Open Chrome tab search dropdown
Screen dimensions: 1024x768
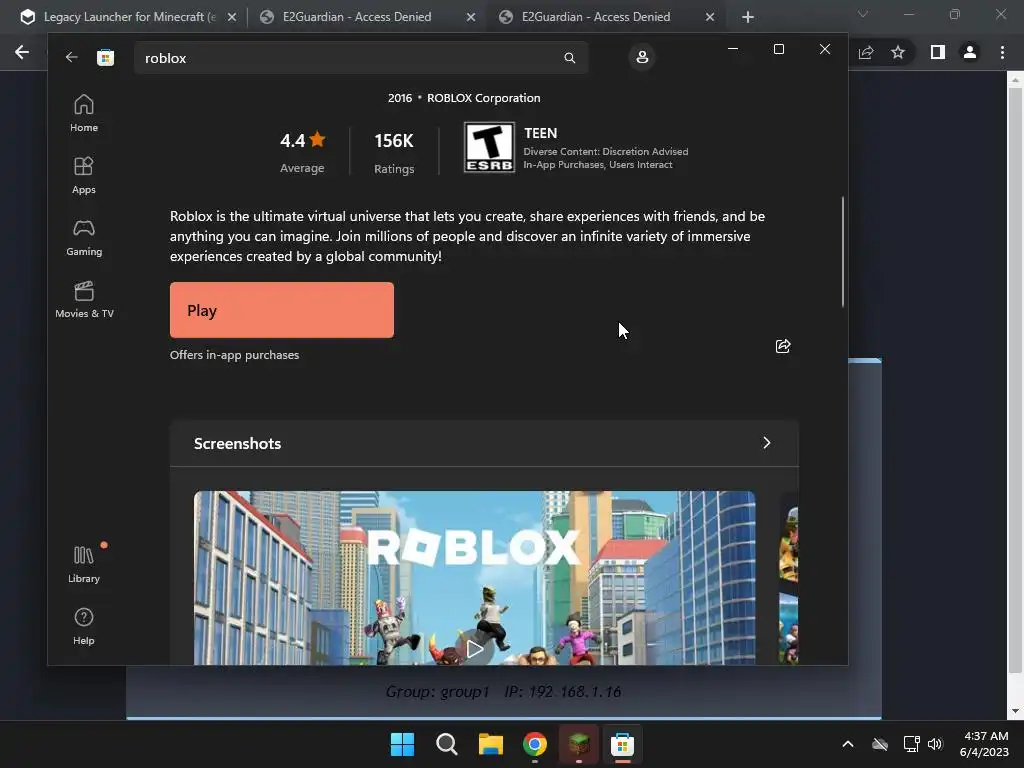point(863,14)
